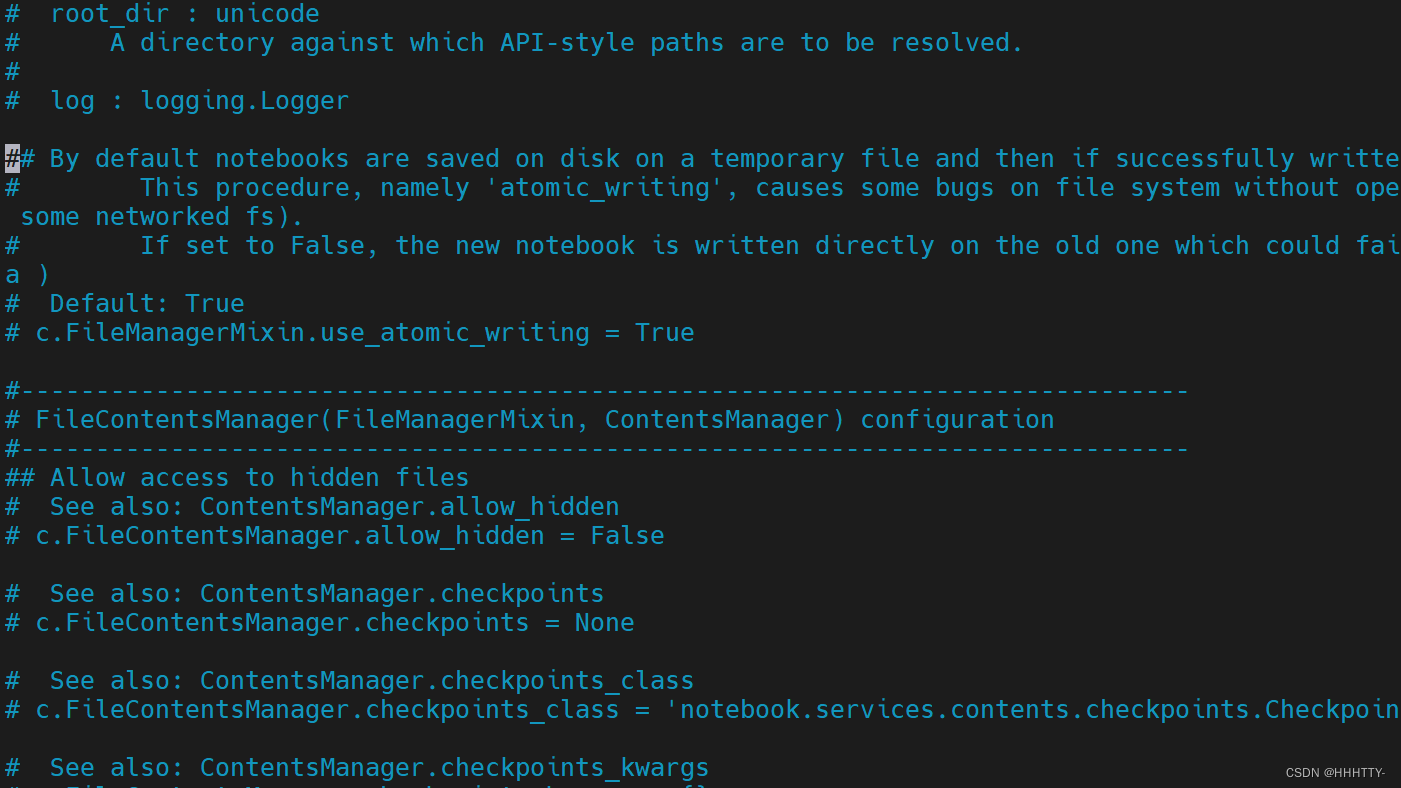The image size is (1401, 788).
Task: Click the 'log : logging.Logger' line
Action: [199, 101]
